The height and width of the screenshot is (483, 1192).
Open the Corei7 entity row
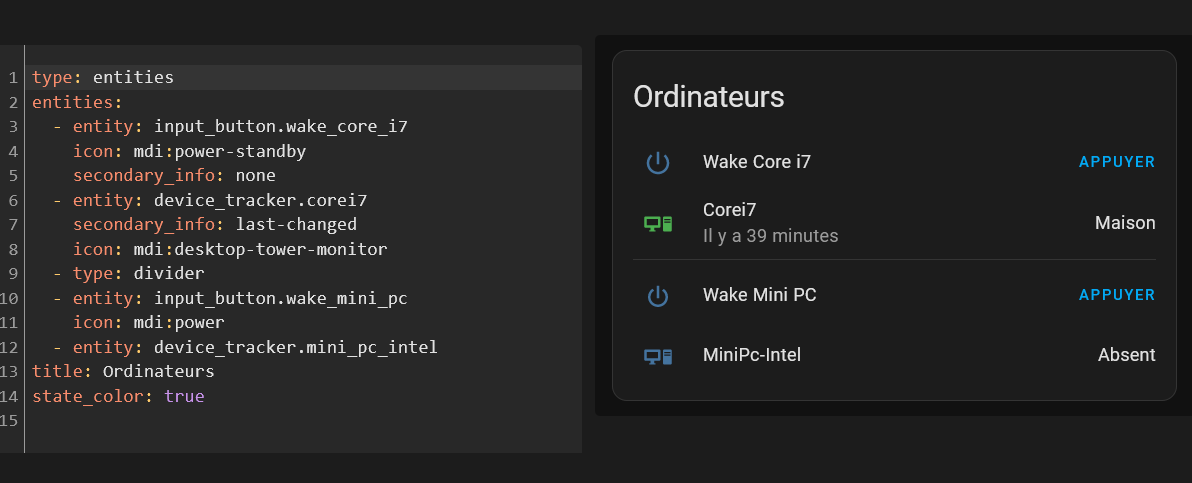coord(894,223)
